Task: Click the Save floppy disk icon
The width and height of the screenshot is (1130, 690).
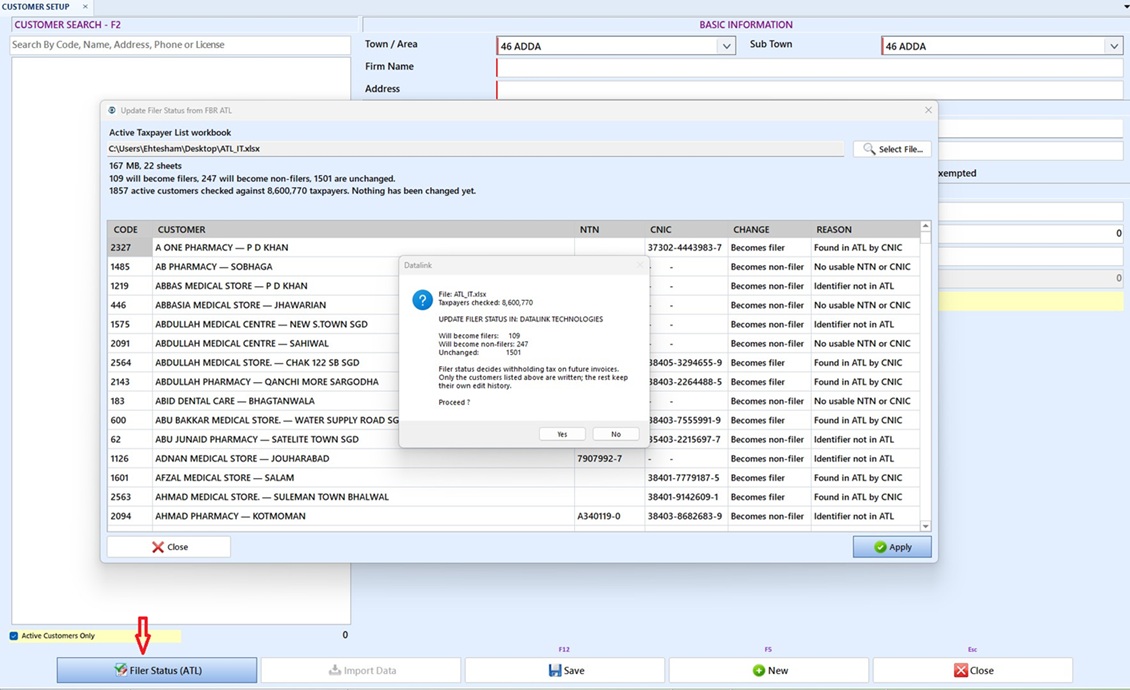Action: point(555,671)
